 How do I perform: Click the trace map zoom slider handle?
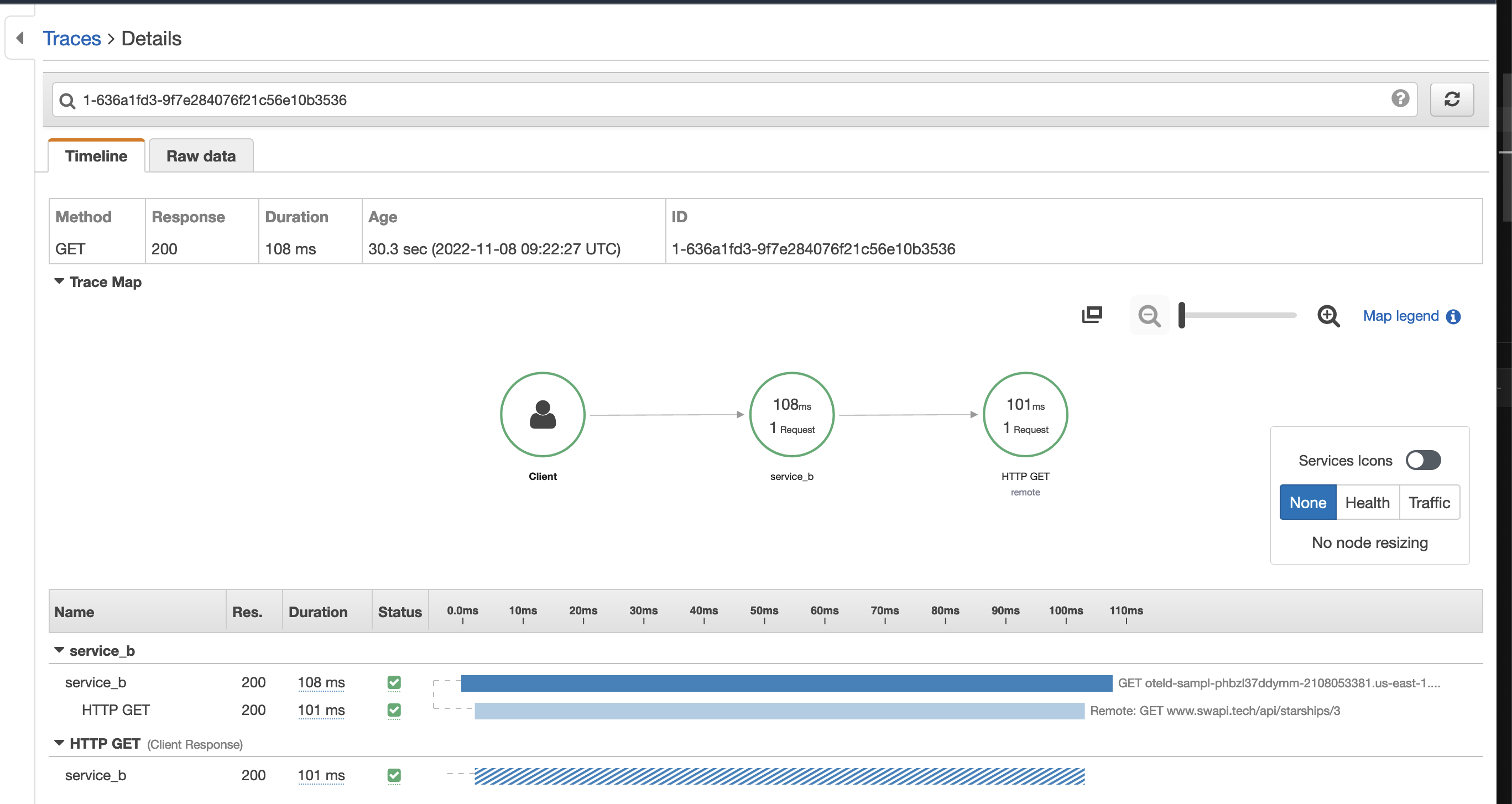pos(1182,315)
